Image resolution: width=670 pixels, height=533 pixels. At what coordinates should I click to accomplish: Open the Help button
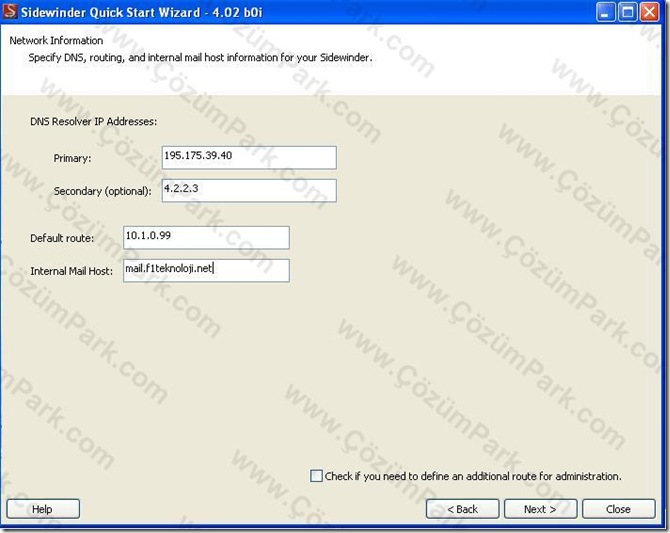pos(43,509)
